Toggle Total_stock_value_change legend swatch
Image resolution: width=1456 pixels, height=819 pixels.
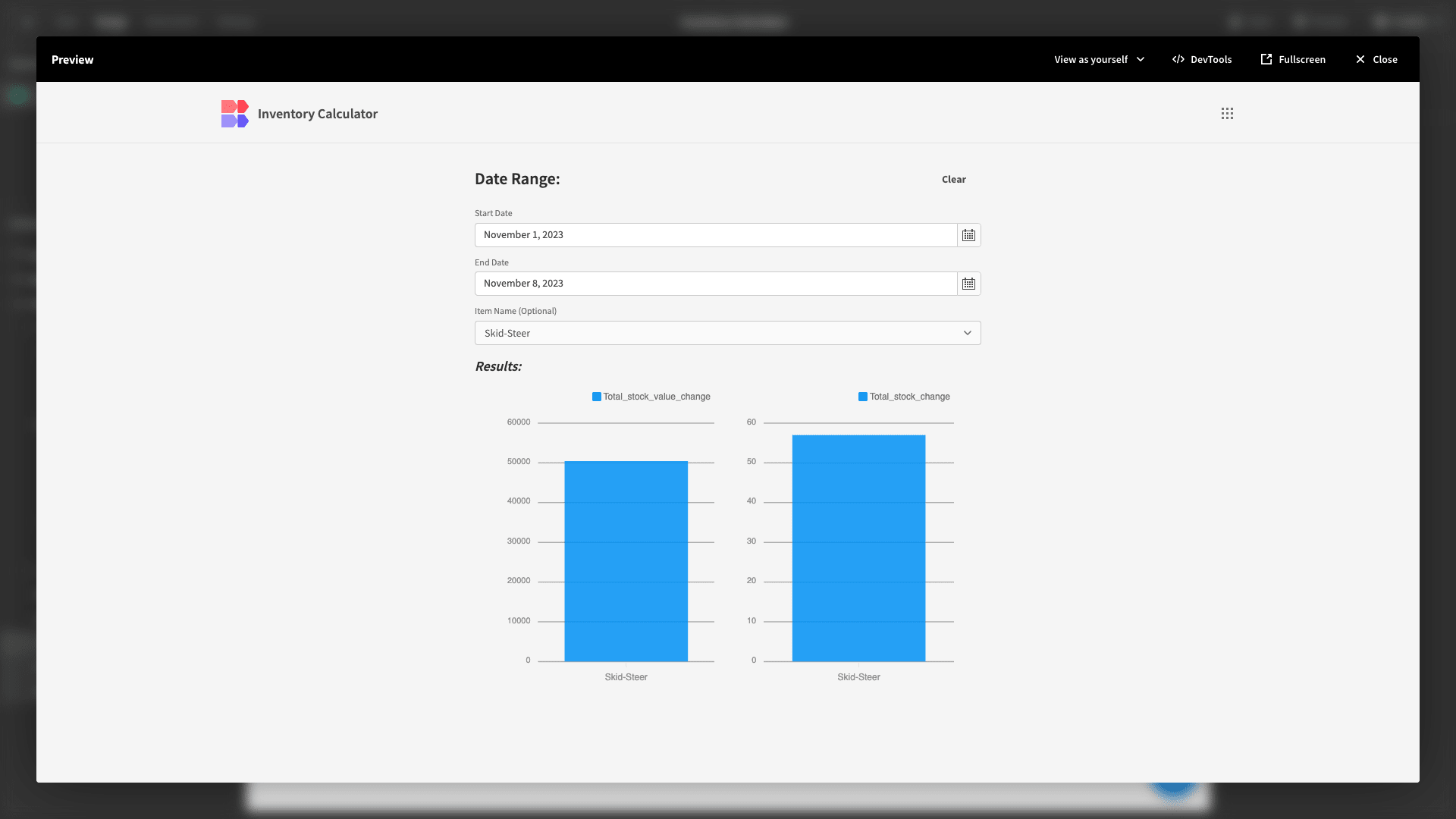(596, 397)
